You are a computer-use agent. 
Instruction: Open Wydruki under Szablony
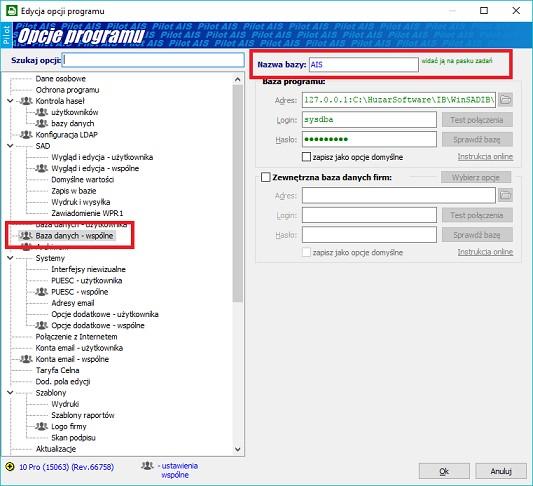coord(65,404)
